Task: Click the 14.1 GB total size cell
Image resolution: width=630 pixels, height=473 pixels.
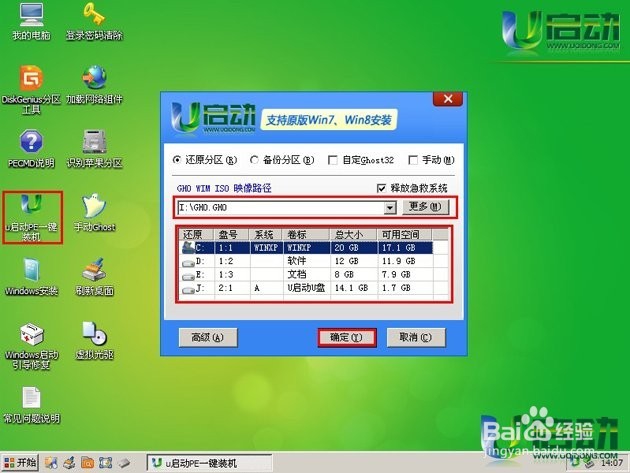Action: pos(354,288)
